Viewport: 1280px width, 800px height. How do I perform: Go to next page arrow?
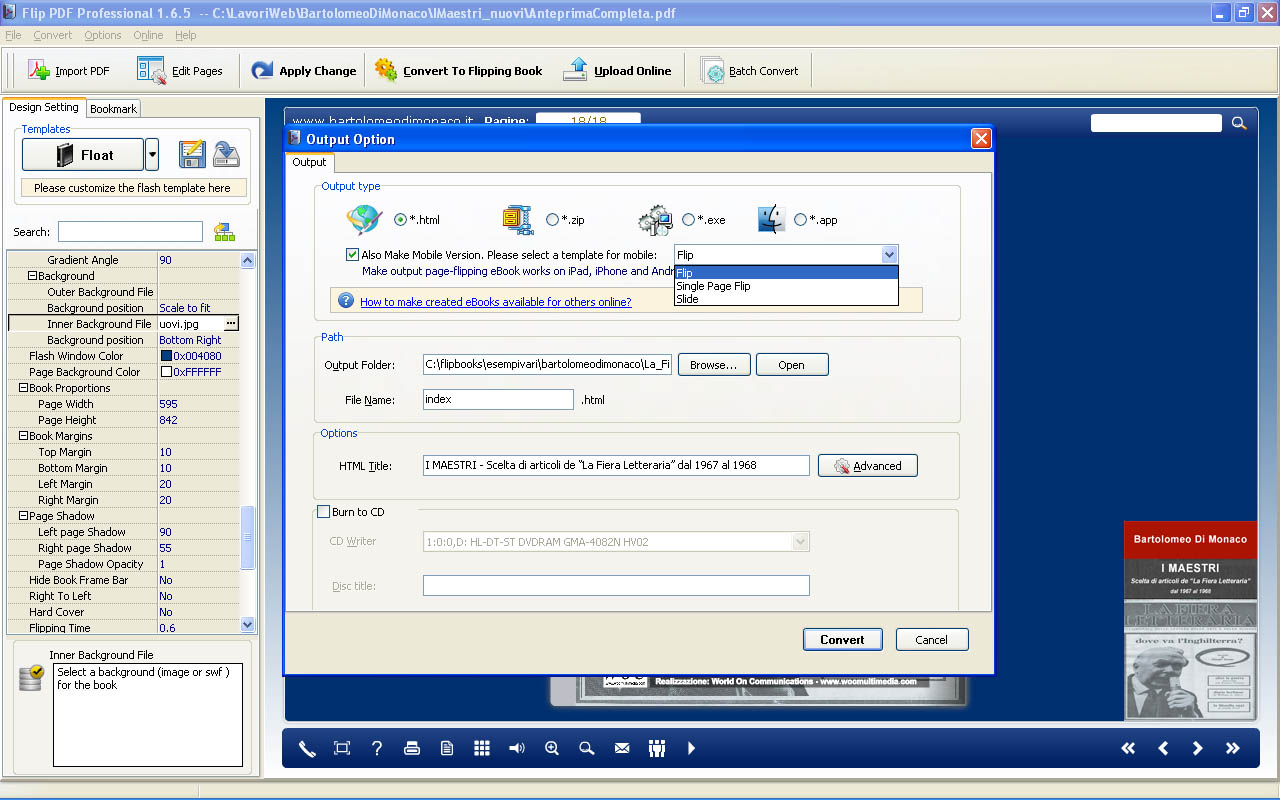click(1197, 748)
